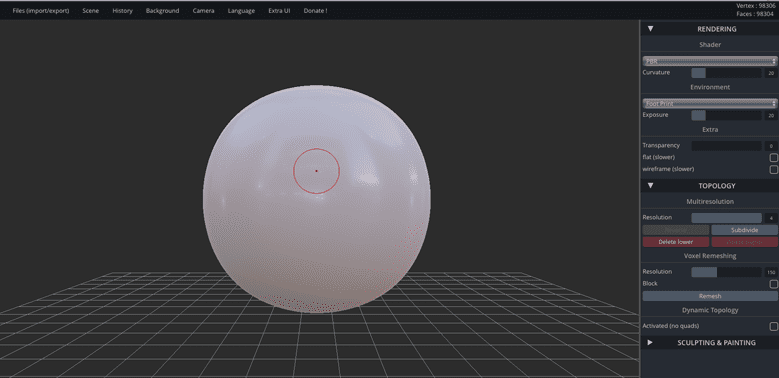This screenshot has height=378, width=779.
Task: Click the Multiresolution value field showing 4
Action: coord(771,218)
